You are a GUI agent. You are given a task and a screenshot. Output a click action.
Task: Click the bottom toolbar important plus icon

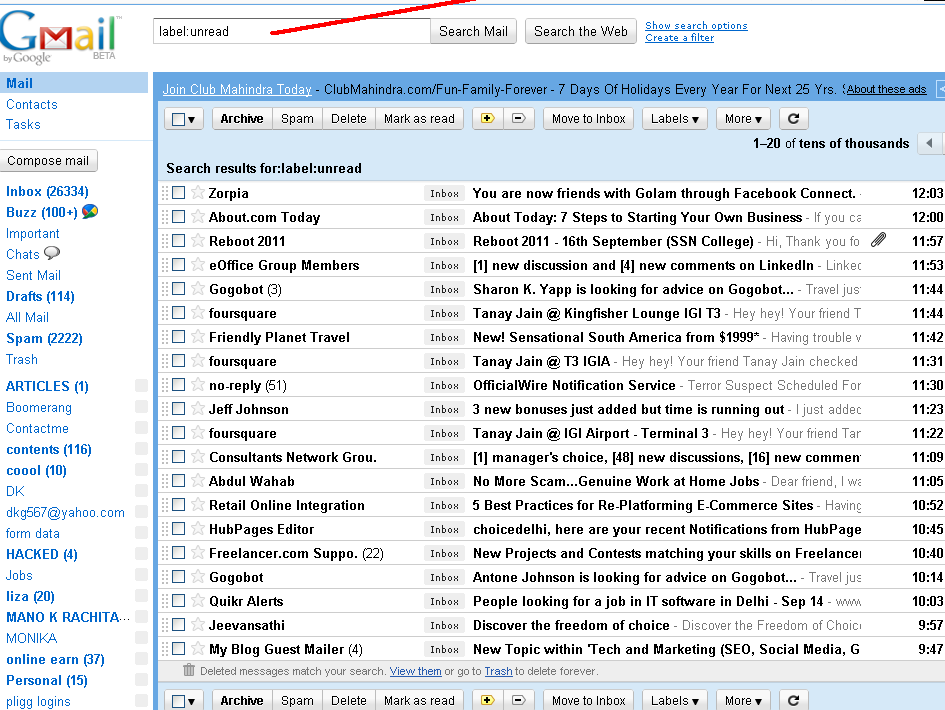point(488,700)
